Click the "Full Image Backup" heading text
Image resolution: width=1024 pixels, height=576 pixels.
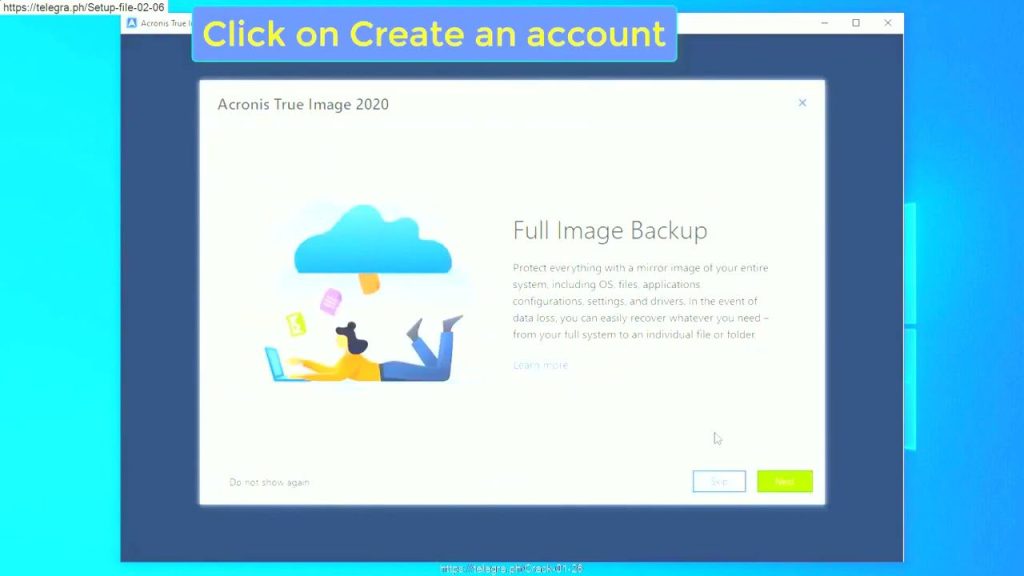point(610,230)
